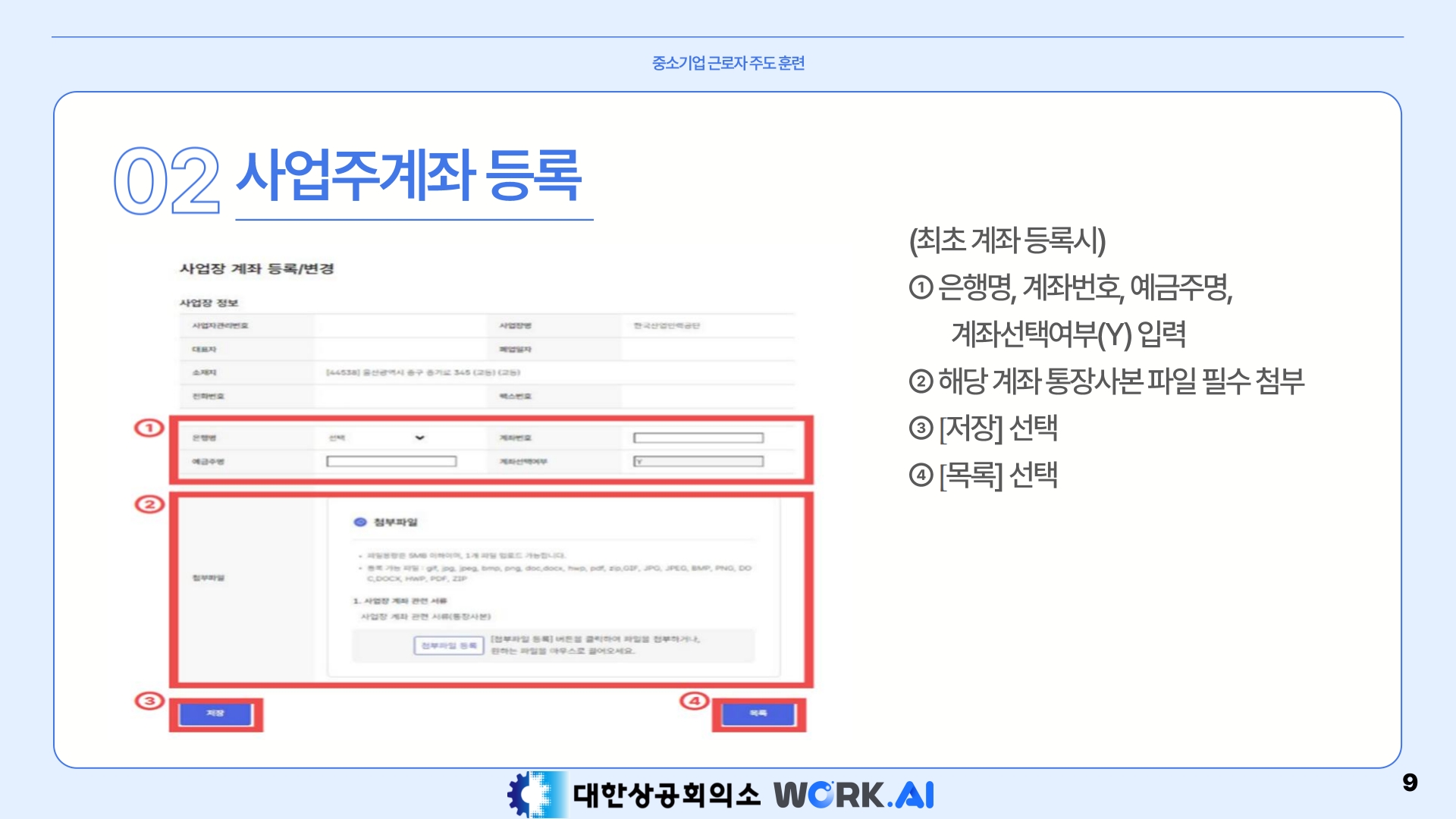Click the 중소기업 근로자 주도 훈련 header text
Viewport: 1456px width, 819px height.
[728, 63]
